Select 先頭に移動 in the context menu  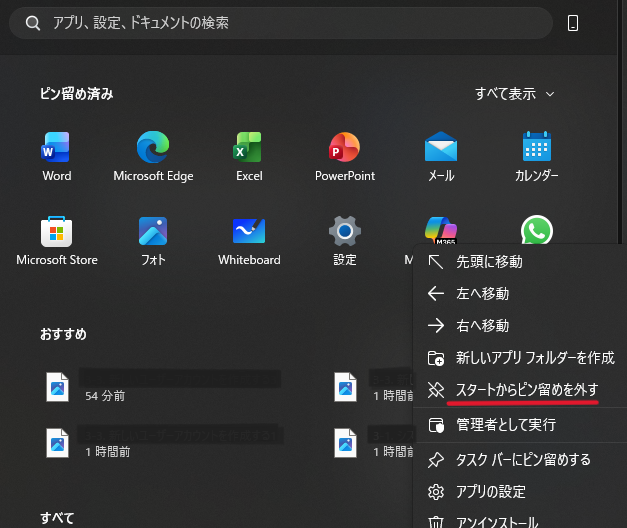(520, 262)
